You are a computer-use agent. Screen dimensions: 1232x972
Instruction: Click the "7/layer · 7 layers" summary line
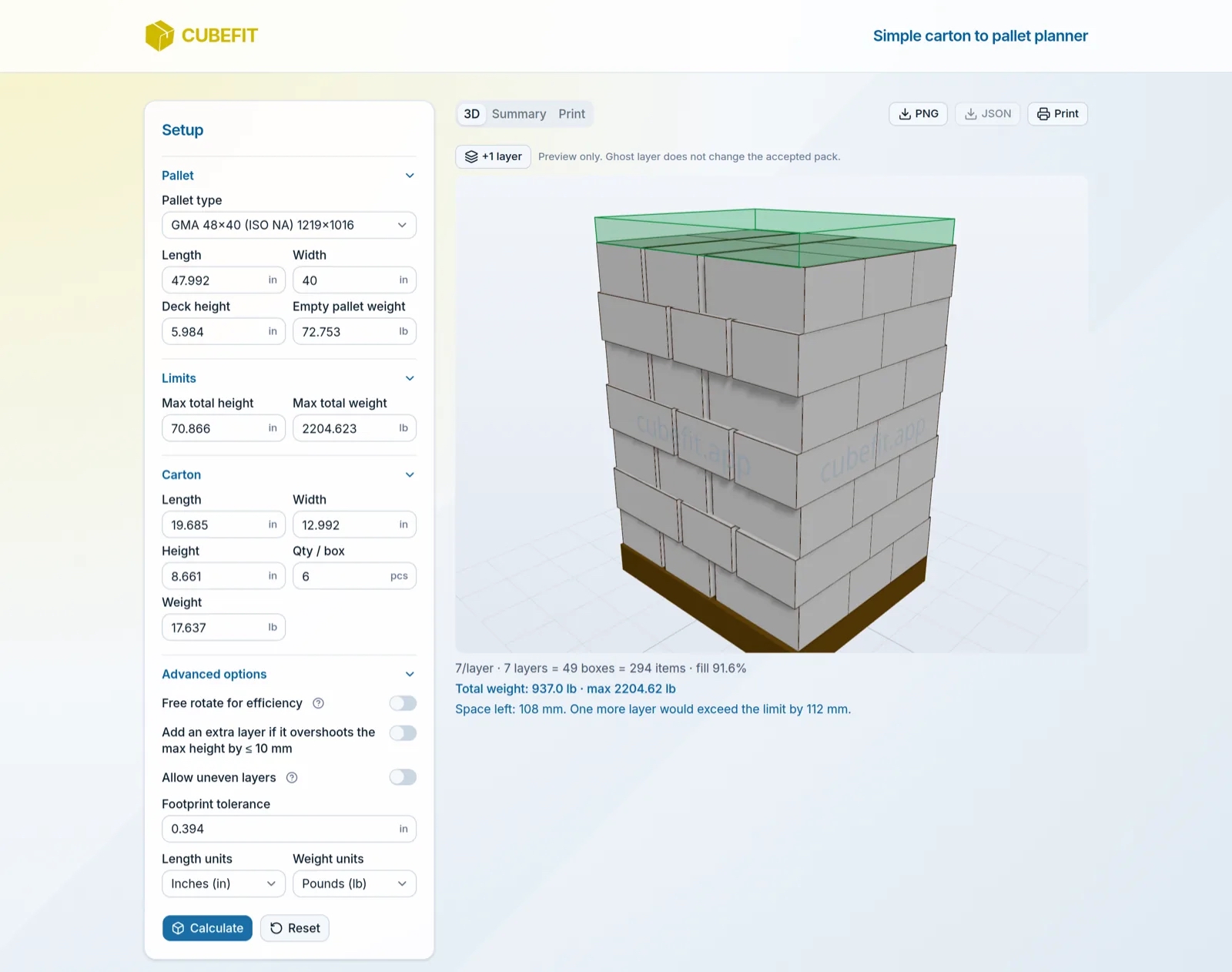(x=601, y=669)
